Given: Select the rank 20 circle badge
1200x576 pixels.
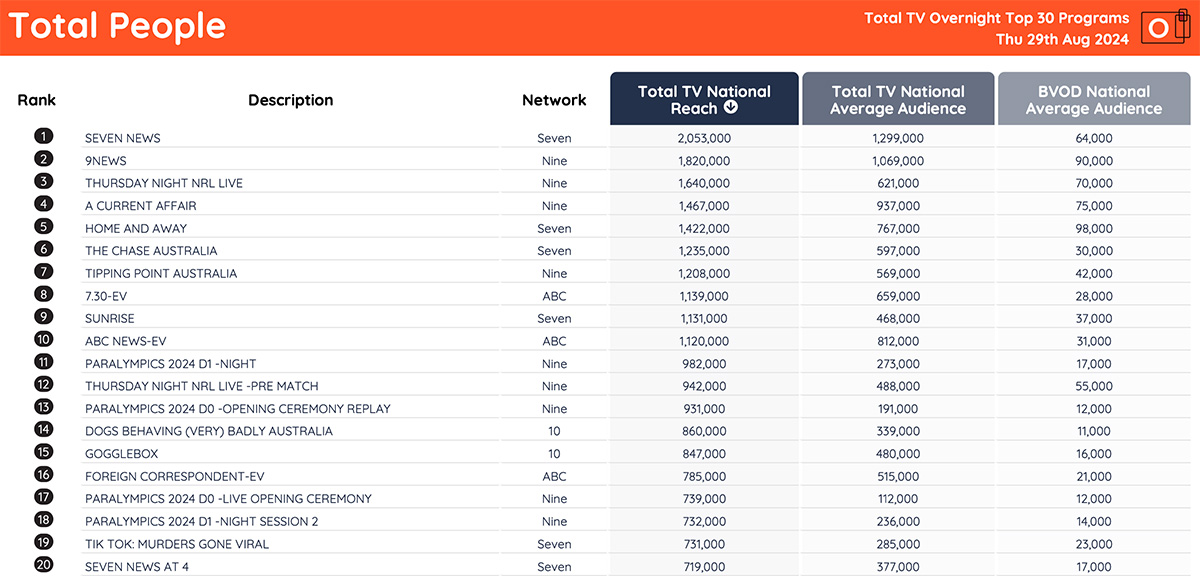Looking at the screenshot, I should [x=43, y=566].
